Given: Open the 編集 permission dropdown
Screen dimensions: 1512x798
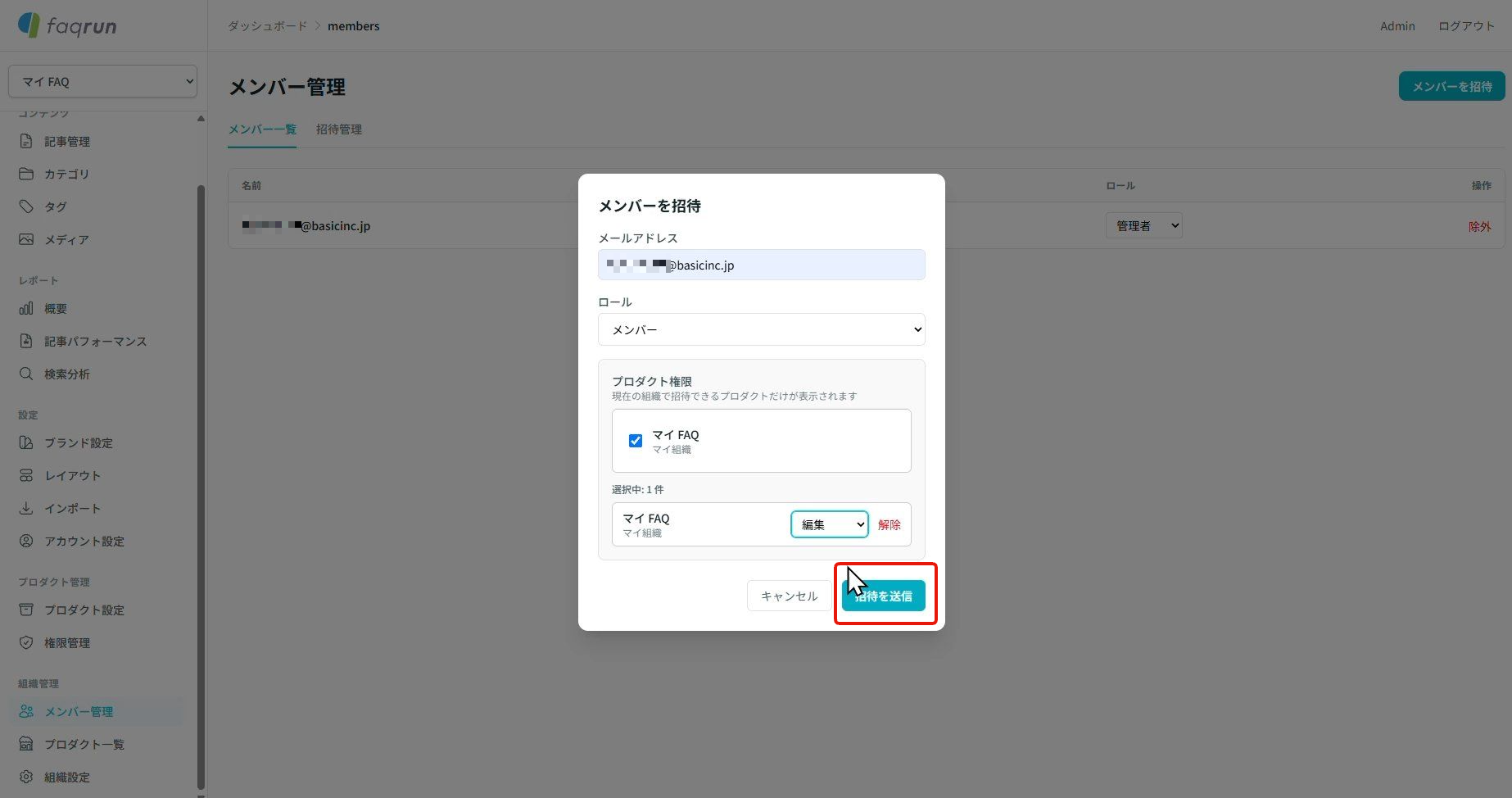Looking at the screenshot, I should [830, 524].
